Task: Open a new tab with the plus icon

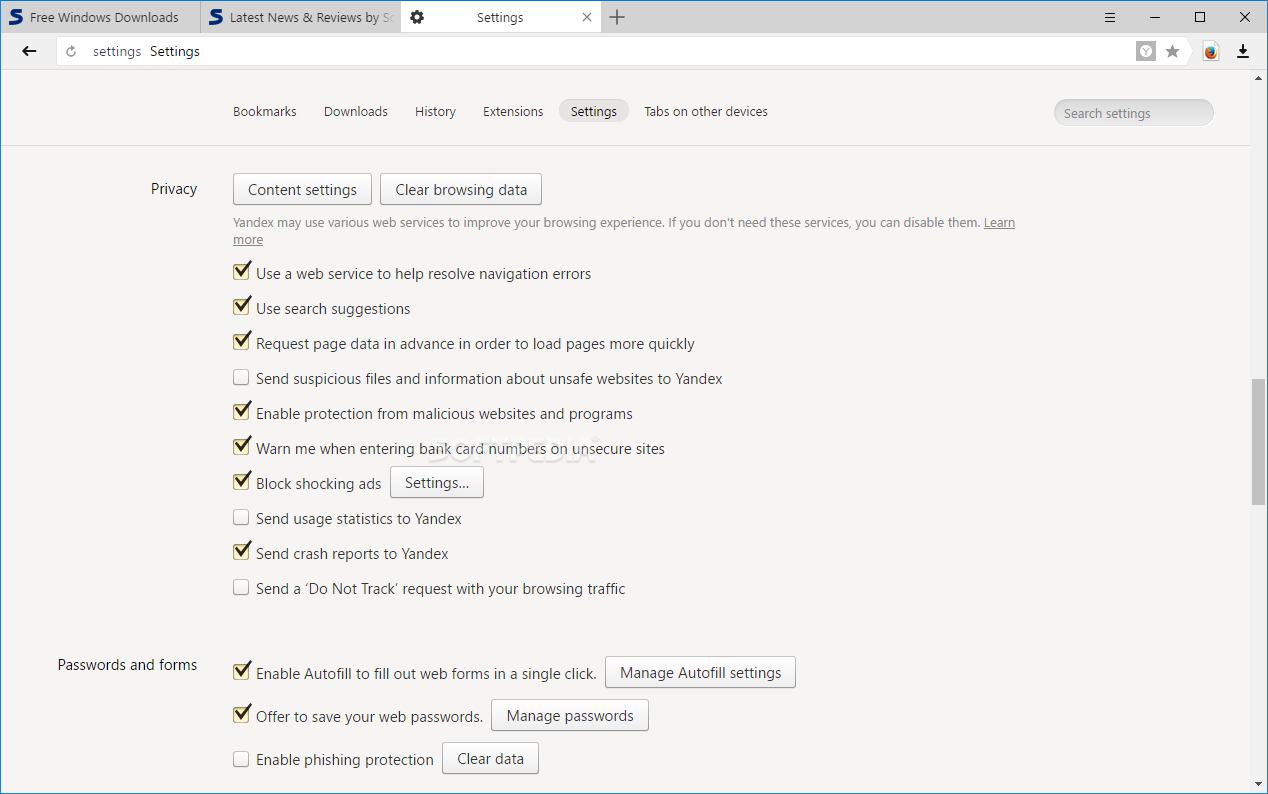Action: (x=617, y=17)
